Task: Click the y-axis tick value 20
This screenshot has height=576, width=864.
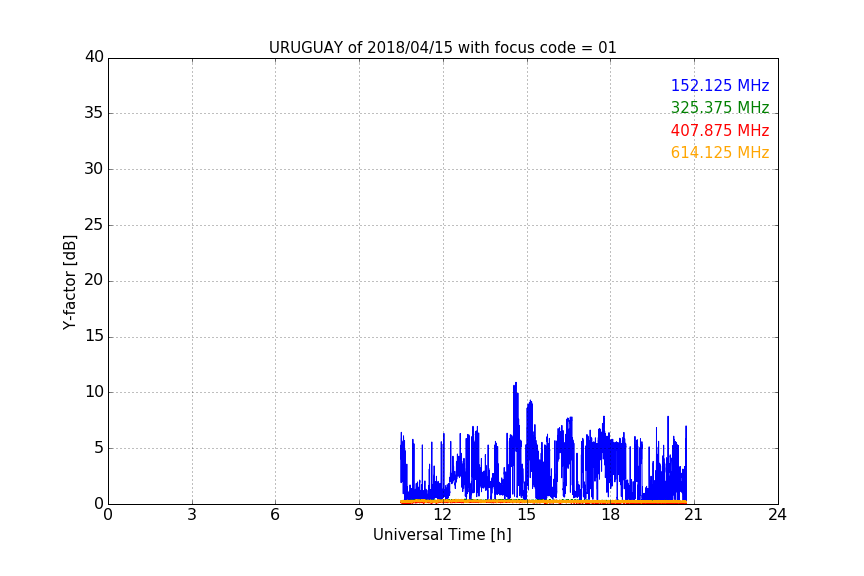Action: [x=94, y=280]
